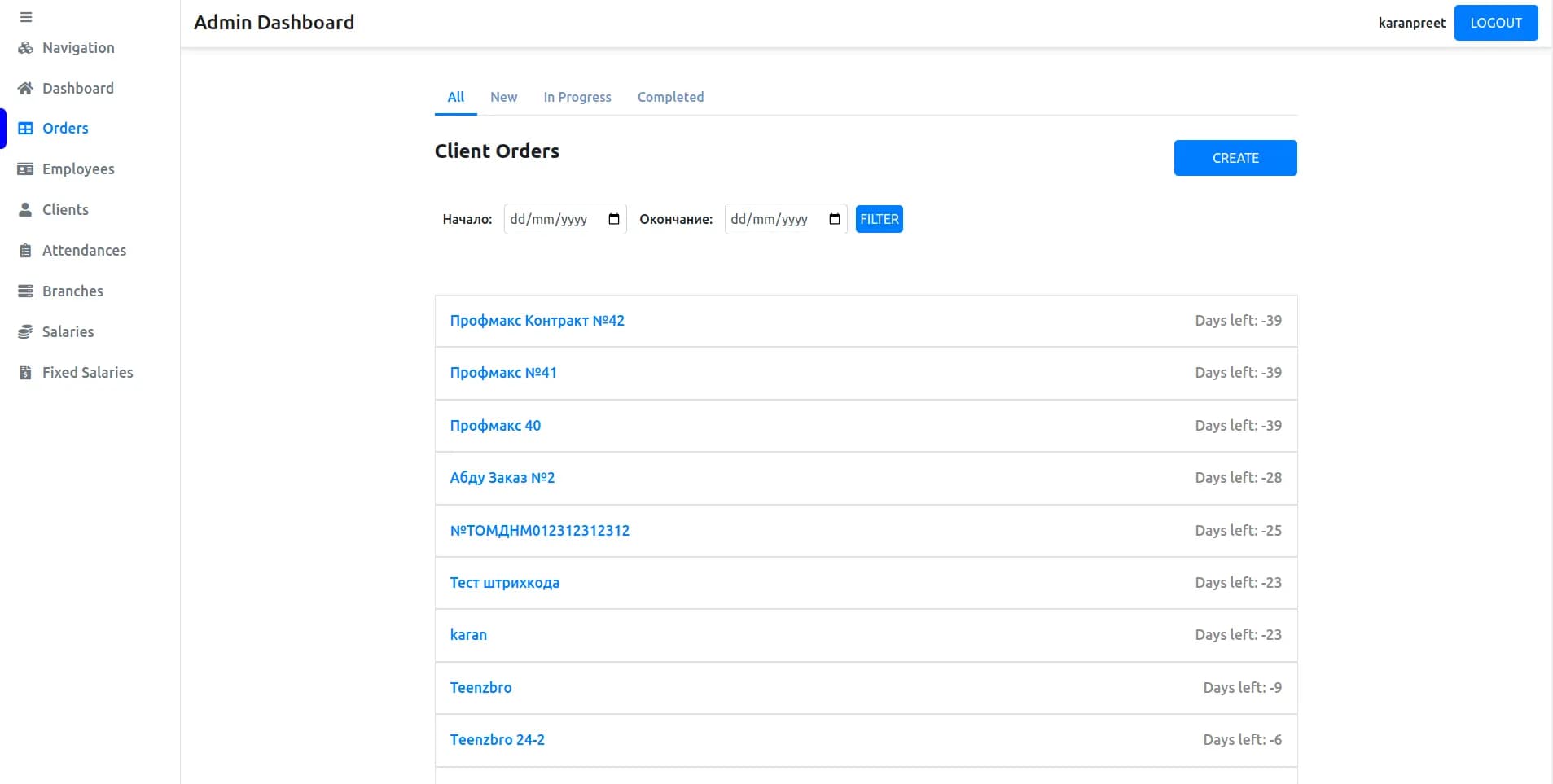The image size is (1553, 784).
Task: Open order Профмакс Контракт №42
Action: 537,321
